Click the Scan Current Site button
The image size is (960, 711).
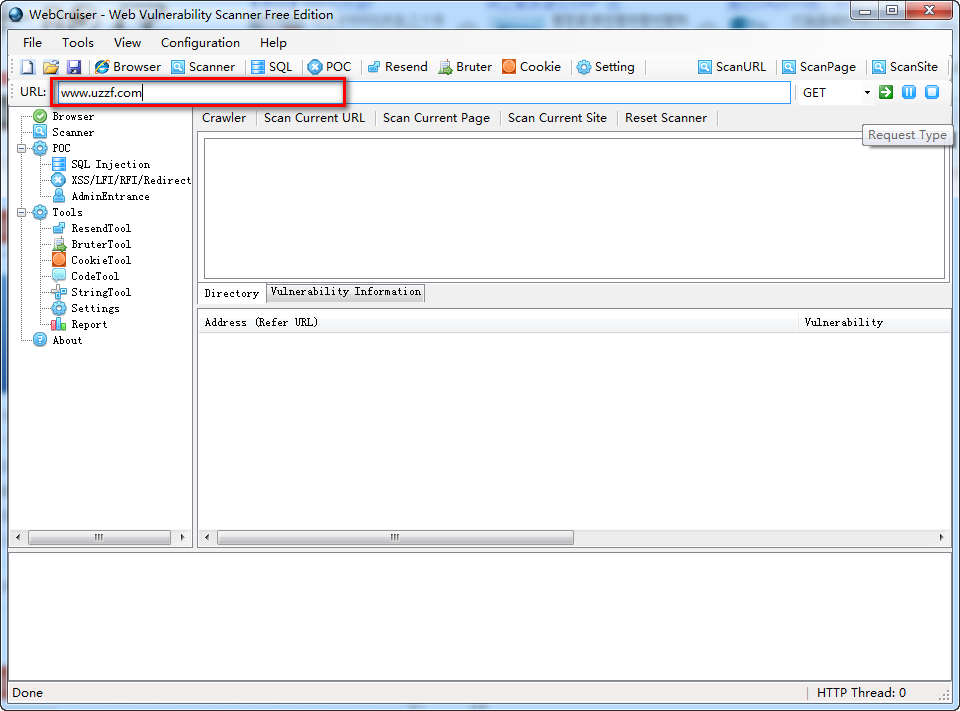(x=557, y=118)
